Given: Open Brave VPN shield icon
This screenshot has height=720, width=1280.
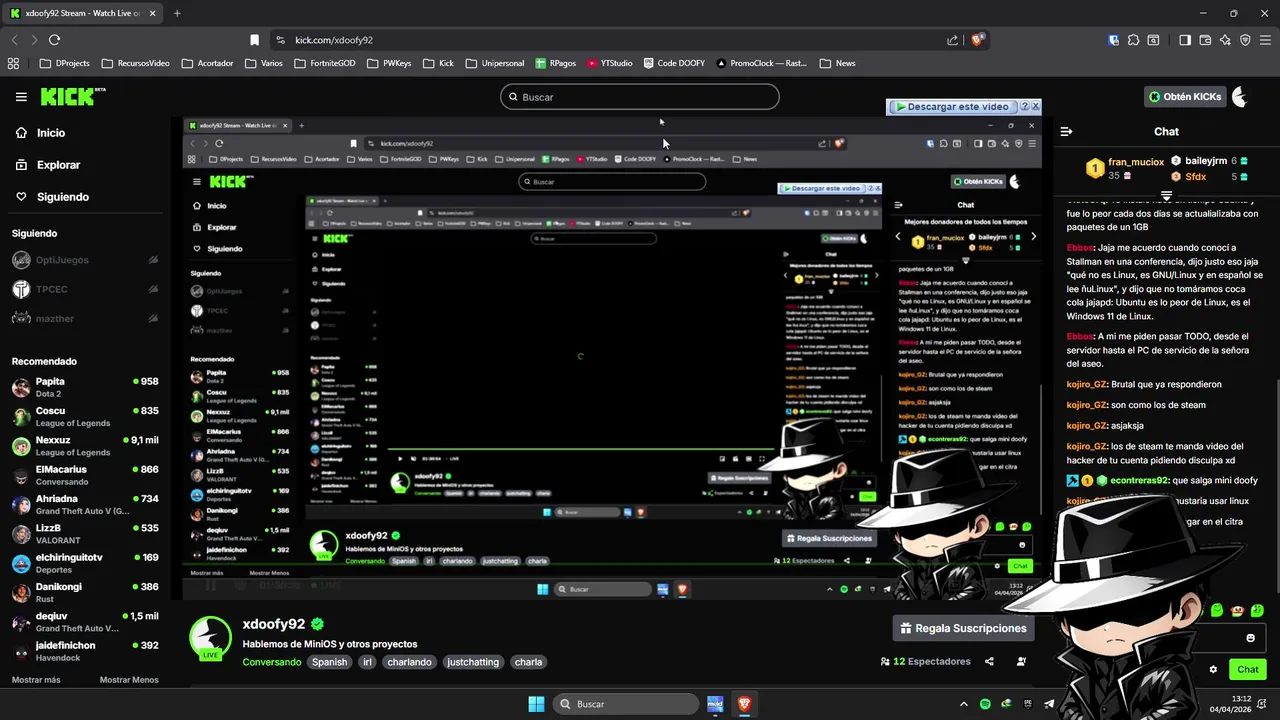Looking at the screenshot, I should 1245,40.
